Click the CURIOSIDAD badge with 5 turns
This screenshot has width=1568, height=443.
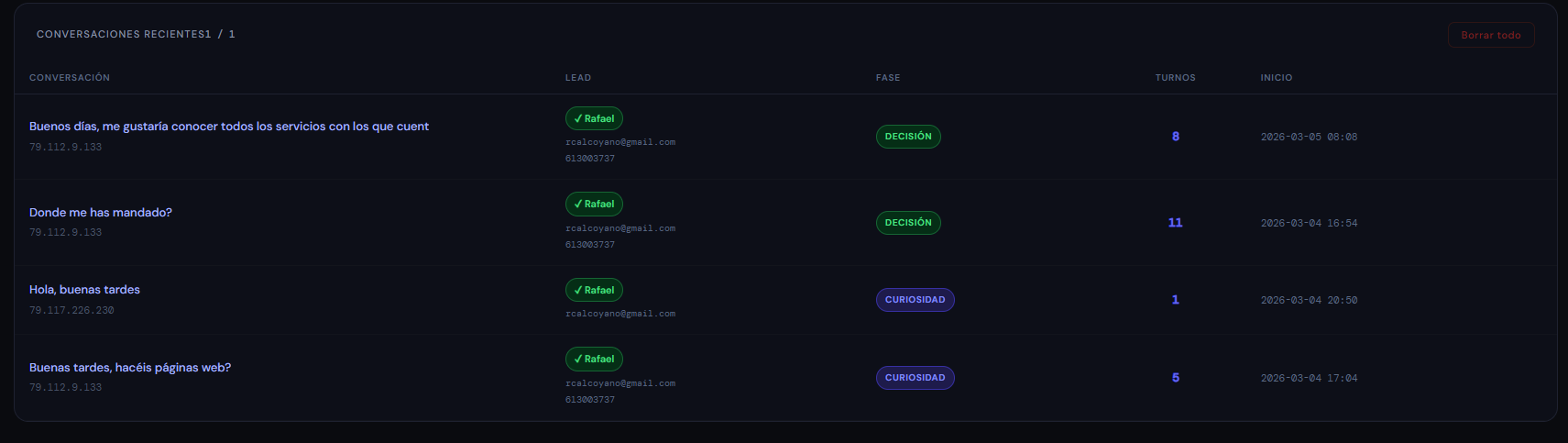[x=915, y=378]
